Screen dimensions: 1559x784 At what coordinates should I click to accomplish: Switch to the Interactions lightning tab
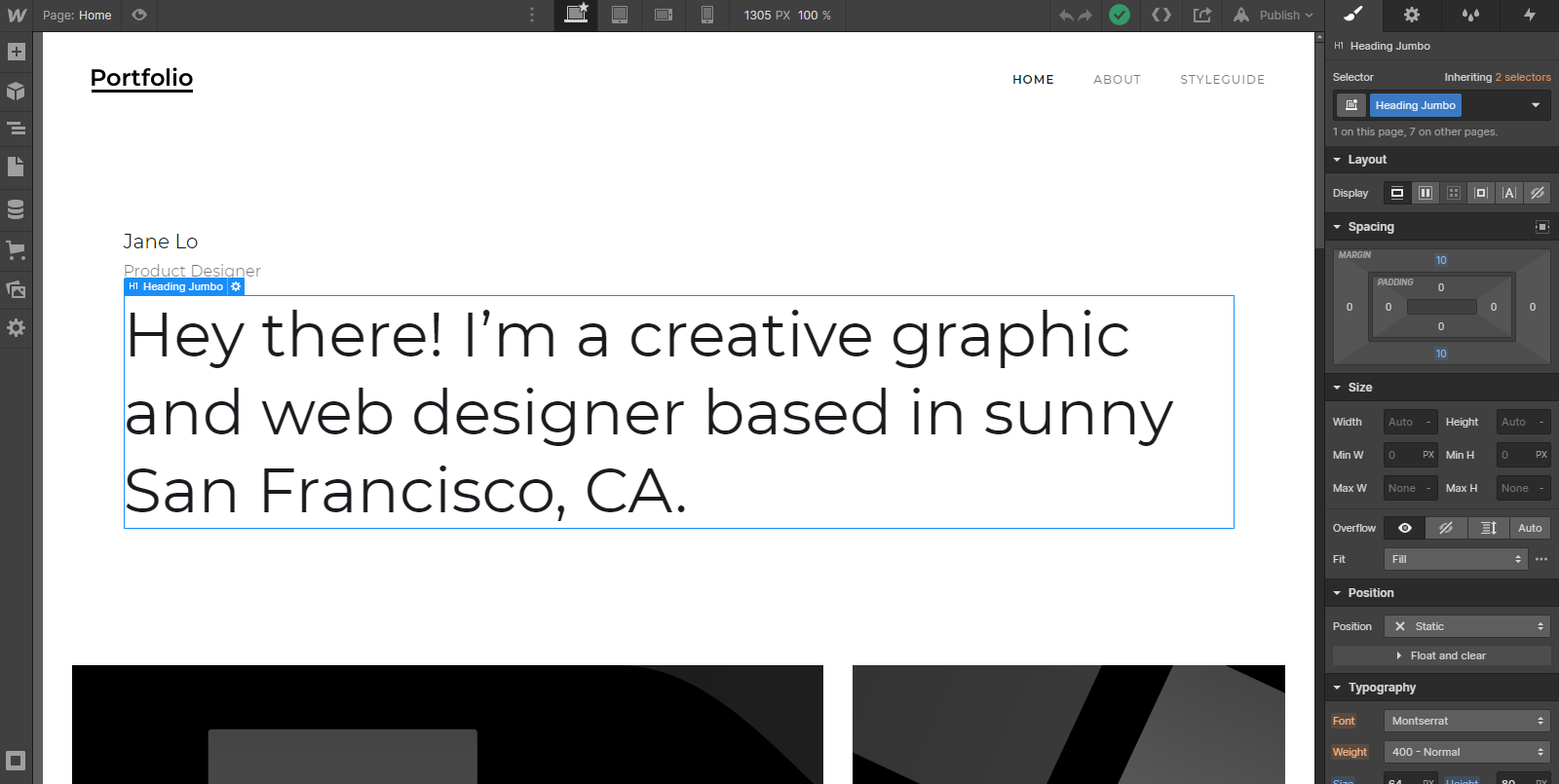pos(1530,15)
